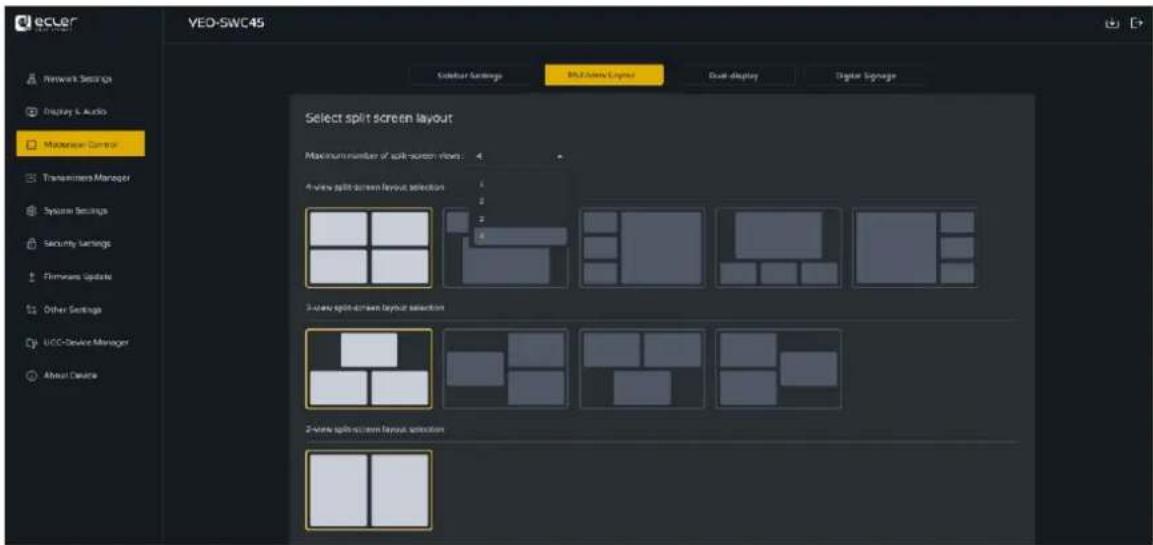Viewport: 1153px width, 545px height.
Task: Open the Firmware Update page
Action: point(80,277)
